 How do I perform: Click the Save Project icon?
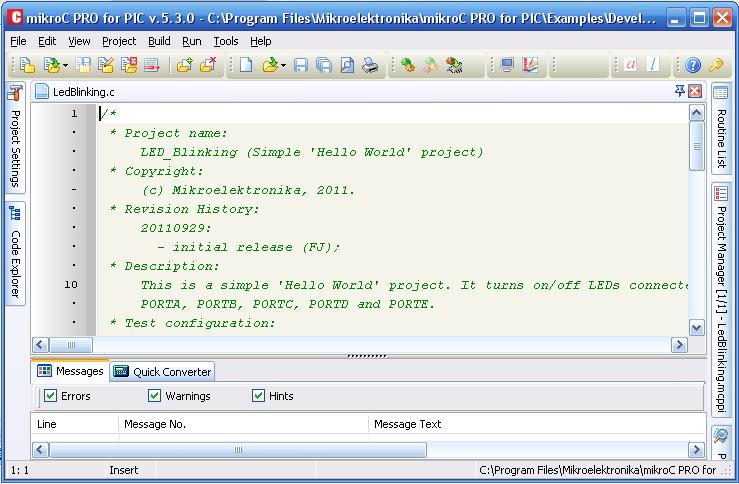(83, 65)
